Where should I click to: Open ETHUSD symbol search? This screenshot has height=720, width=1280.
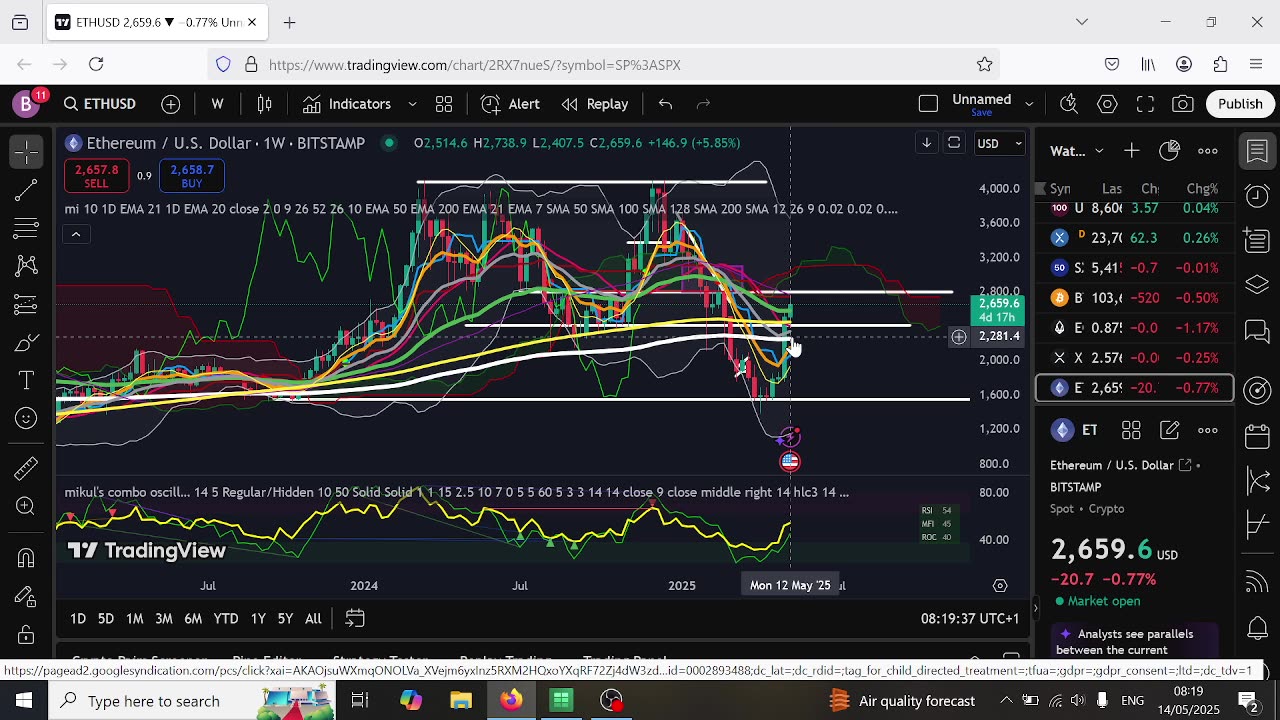99,104
